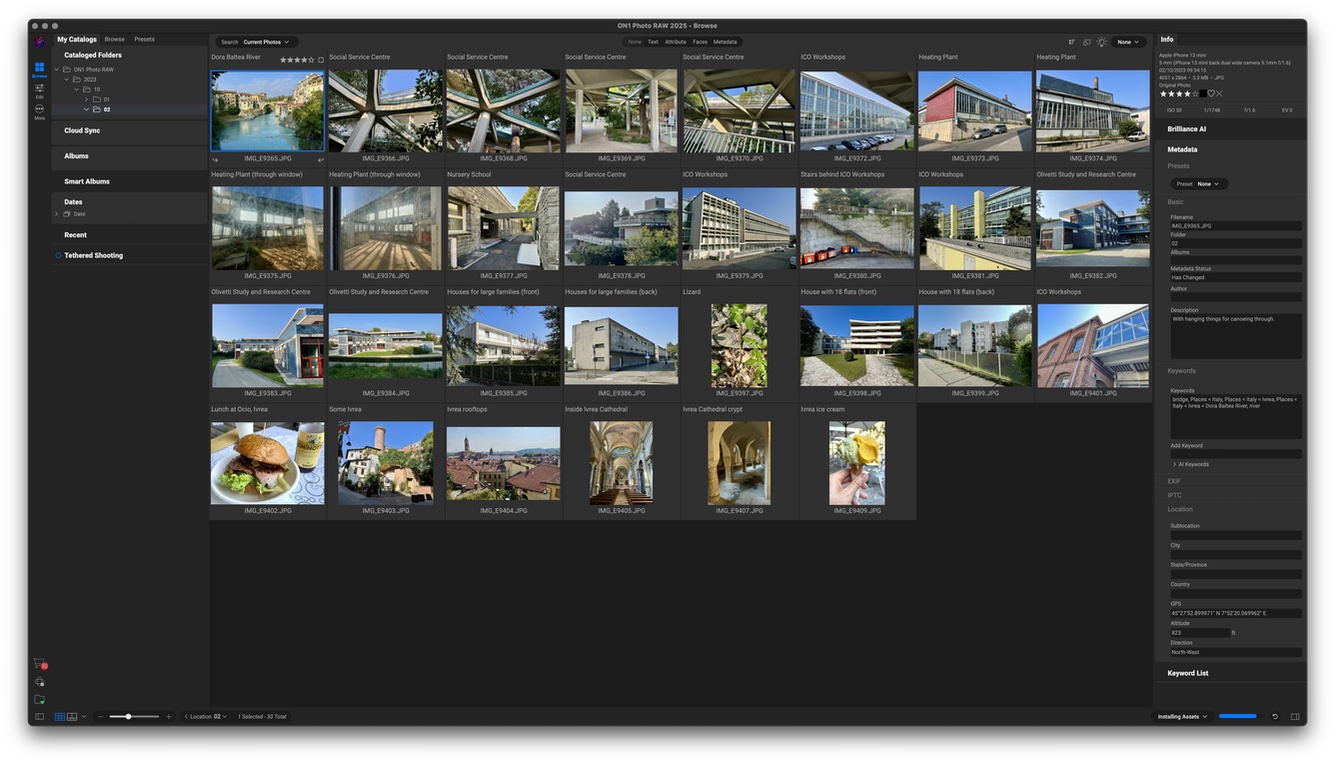Click the lightbulb tips icon
Screen dimensions: 1336x763
click(x=1101, y=42)
